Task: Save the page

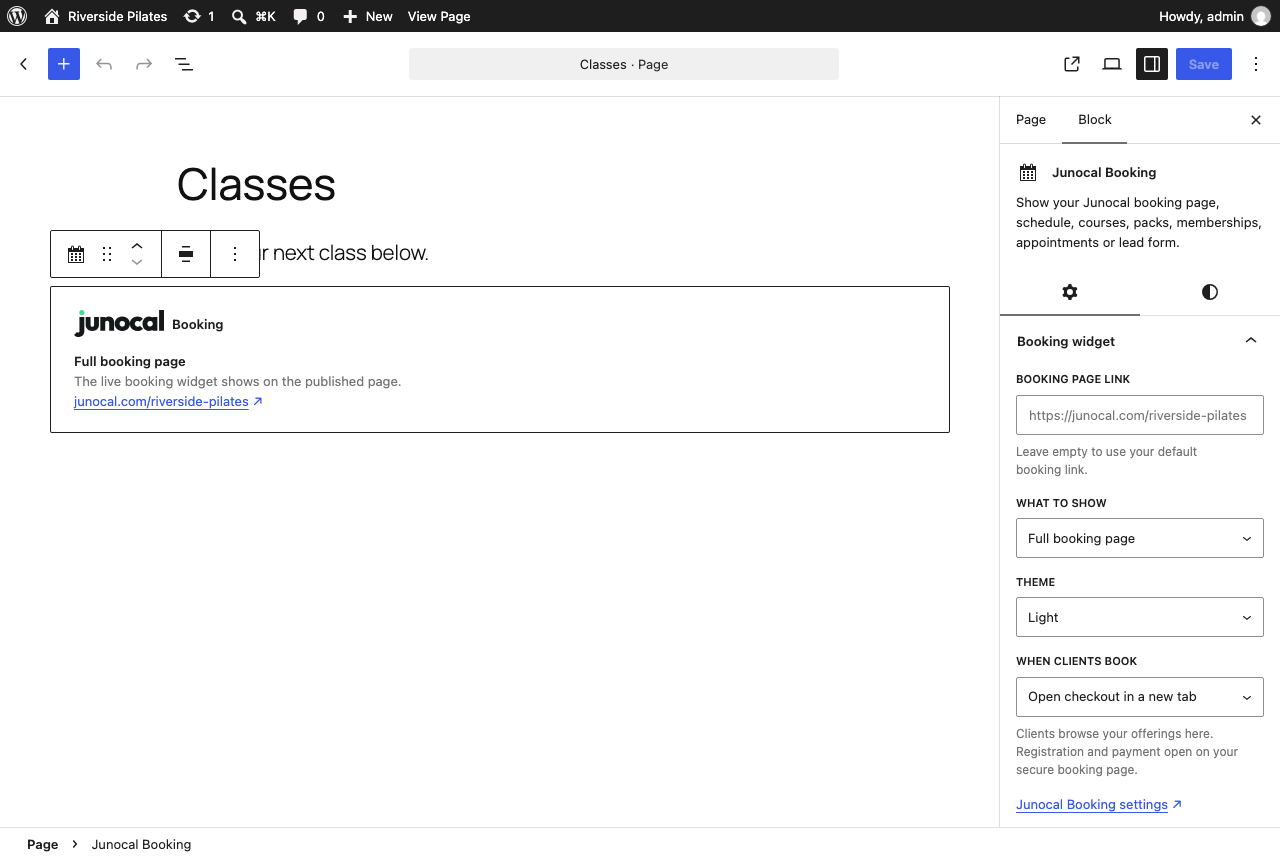Action: [1204, 64]
